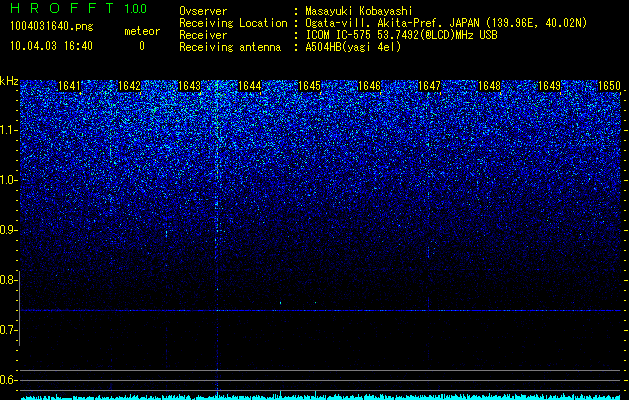Screen dimensions: 629x400
Task: Click the observer name Masayuki Kobayashi
Action: tap(359, 11)
